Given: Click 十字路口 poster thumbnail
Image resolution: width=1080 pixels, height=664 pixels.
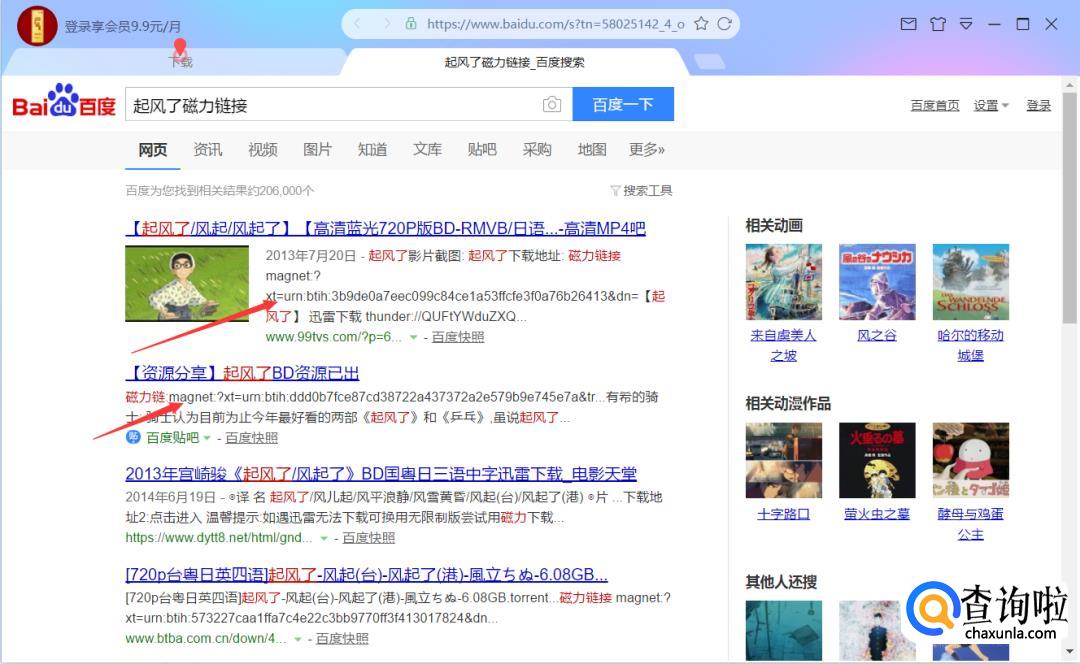Looking at the screenshot, I should [x=784, y=460].
